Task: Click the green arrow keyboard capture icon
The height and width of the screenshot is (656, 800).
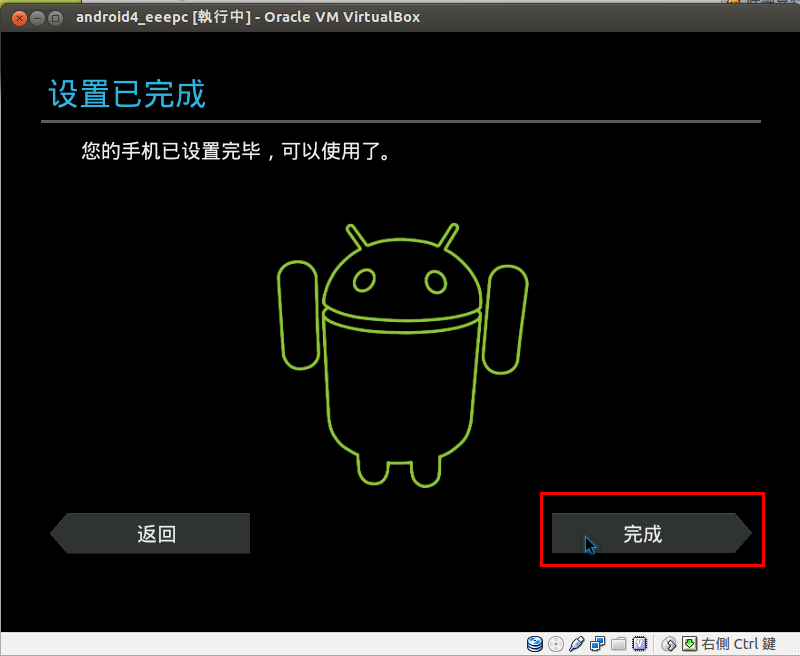Action: [x=689, y=643]
